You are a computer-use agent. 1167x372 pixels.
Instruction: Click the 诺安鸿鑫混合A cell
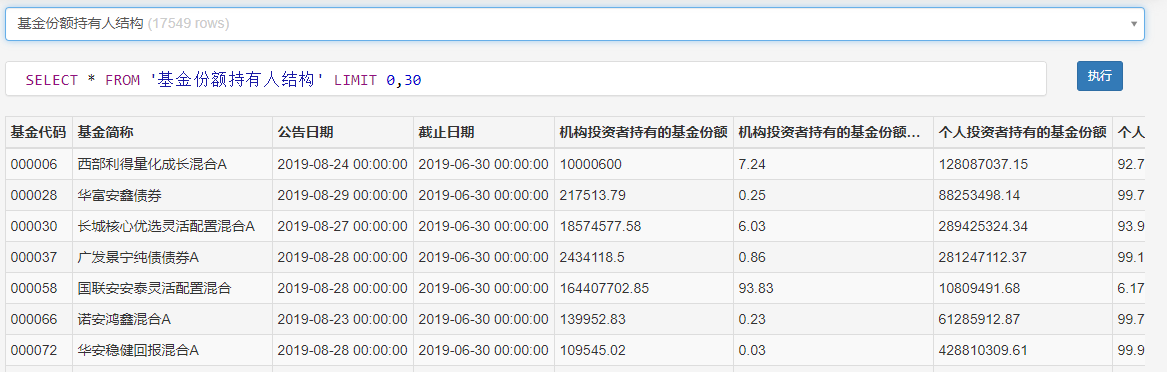[172, 319]
